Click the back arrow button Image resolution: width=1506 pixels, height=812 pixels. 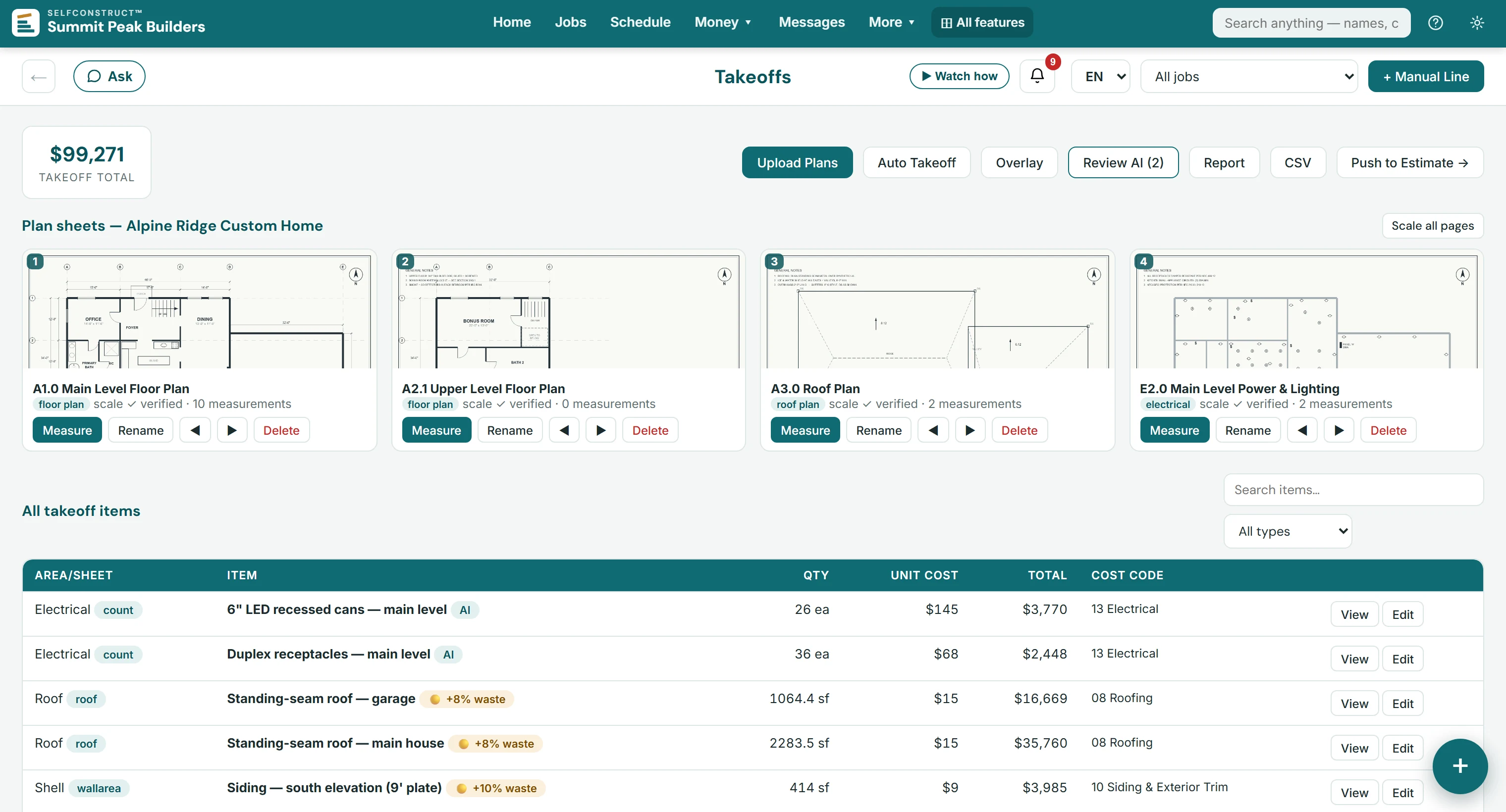point(39,77)
